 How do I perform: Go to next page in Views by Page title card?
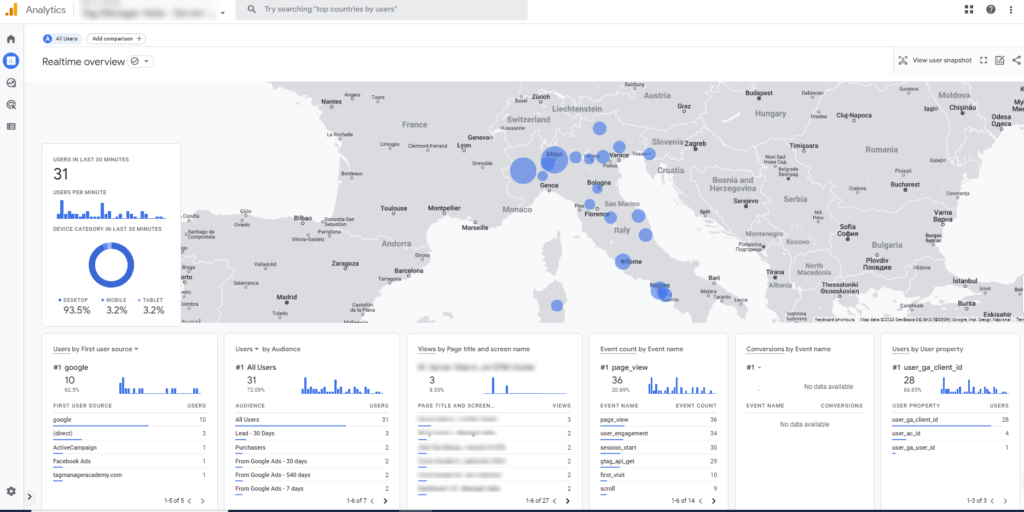(x=568, y=501)
